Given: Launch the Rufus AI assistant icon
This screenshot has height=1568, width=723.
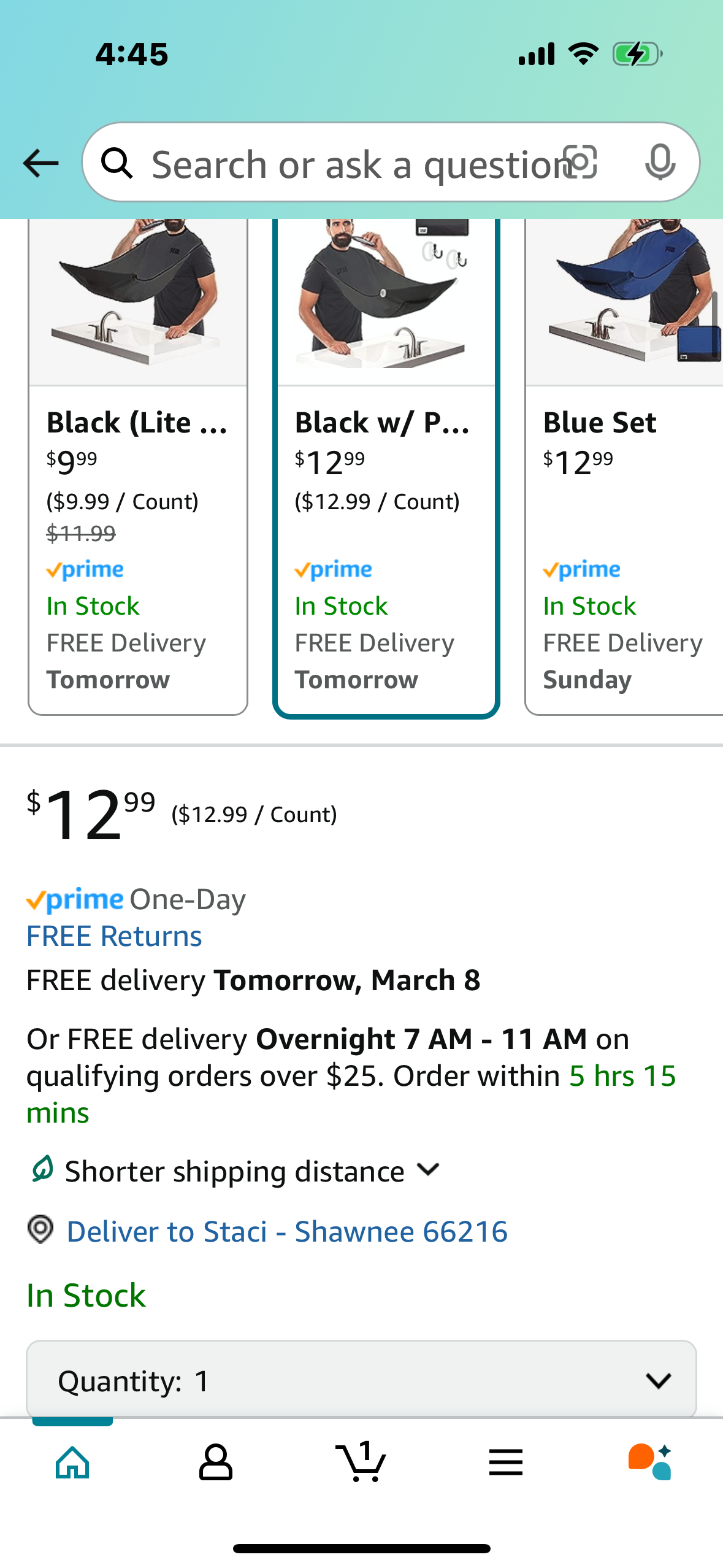Looking at the screenshot, I should (x=651, y=1462).
